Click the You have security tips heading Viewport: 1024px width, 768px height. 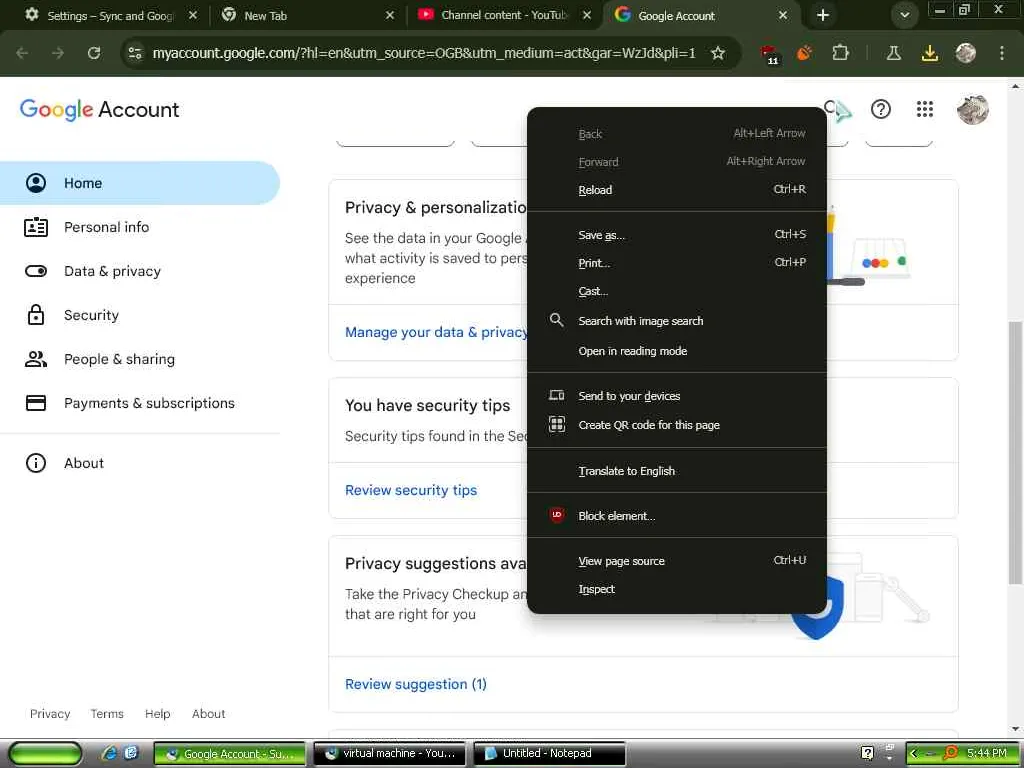click(x=428, y=406)
